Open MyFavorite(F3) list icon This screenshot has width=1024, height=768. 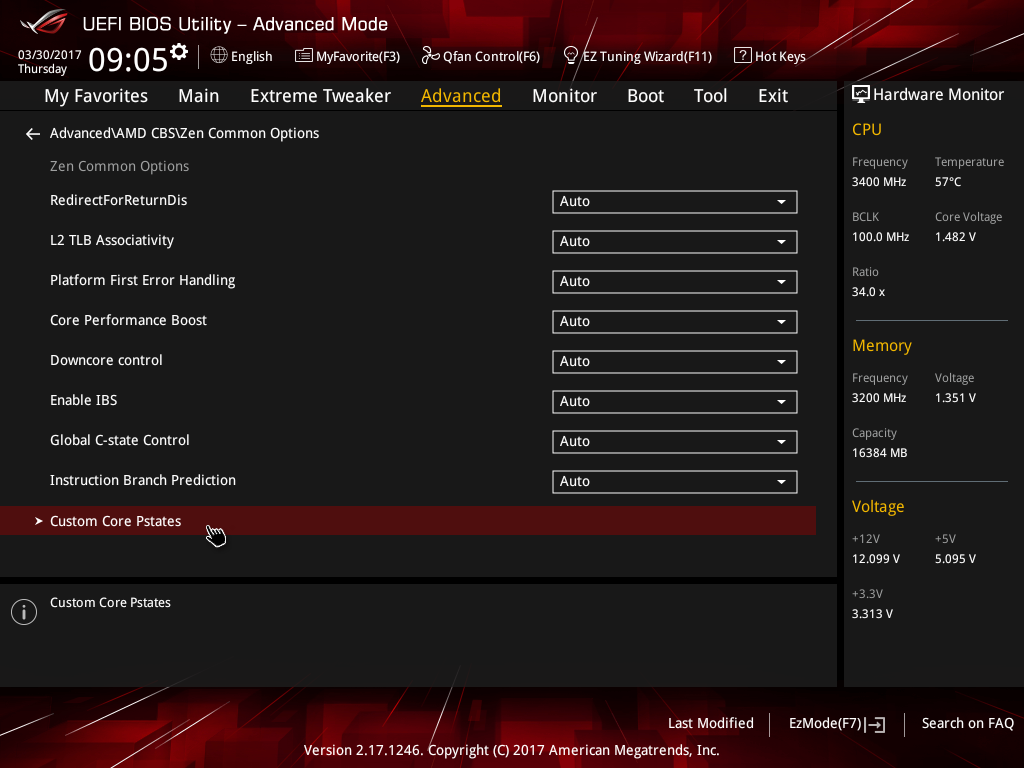pyautogui.click(x=304, y=56)
